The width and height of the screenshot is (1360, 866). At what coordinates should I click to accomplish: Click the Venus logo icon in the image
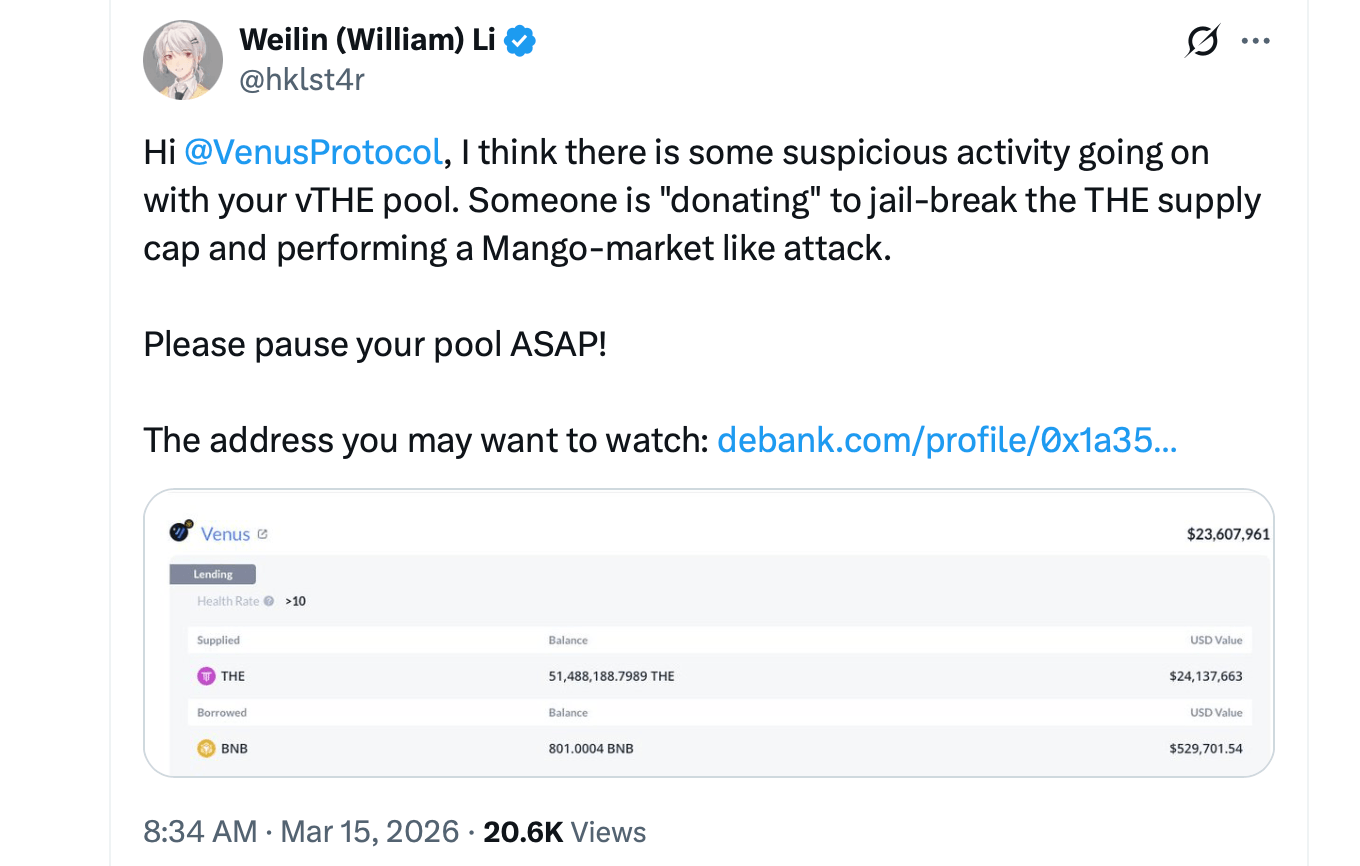tap(181, 532)
